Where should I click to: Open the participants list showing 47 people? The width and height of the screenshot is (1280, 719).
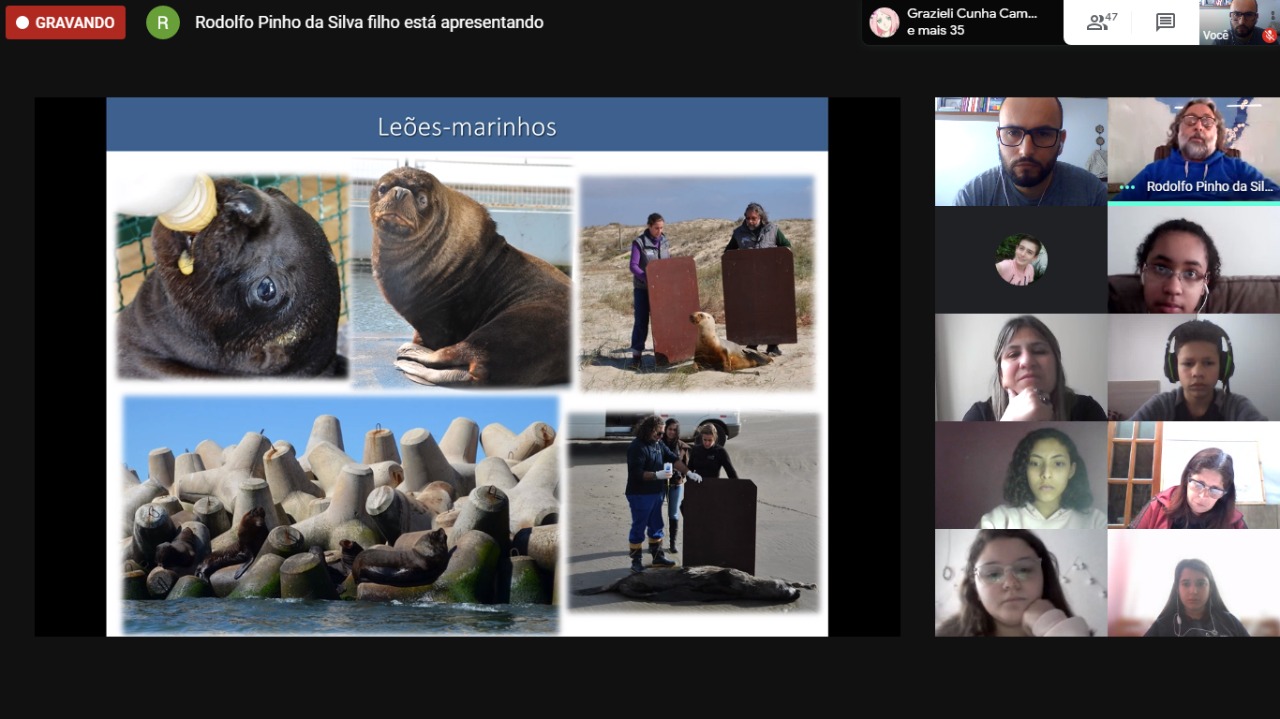[x=1101, y=22]
